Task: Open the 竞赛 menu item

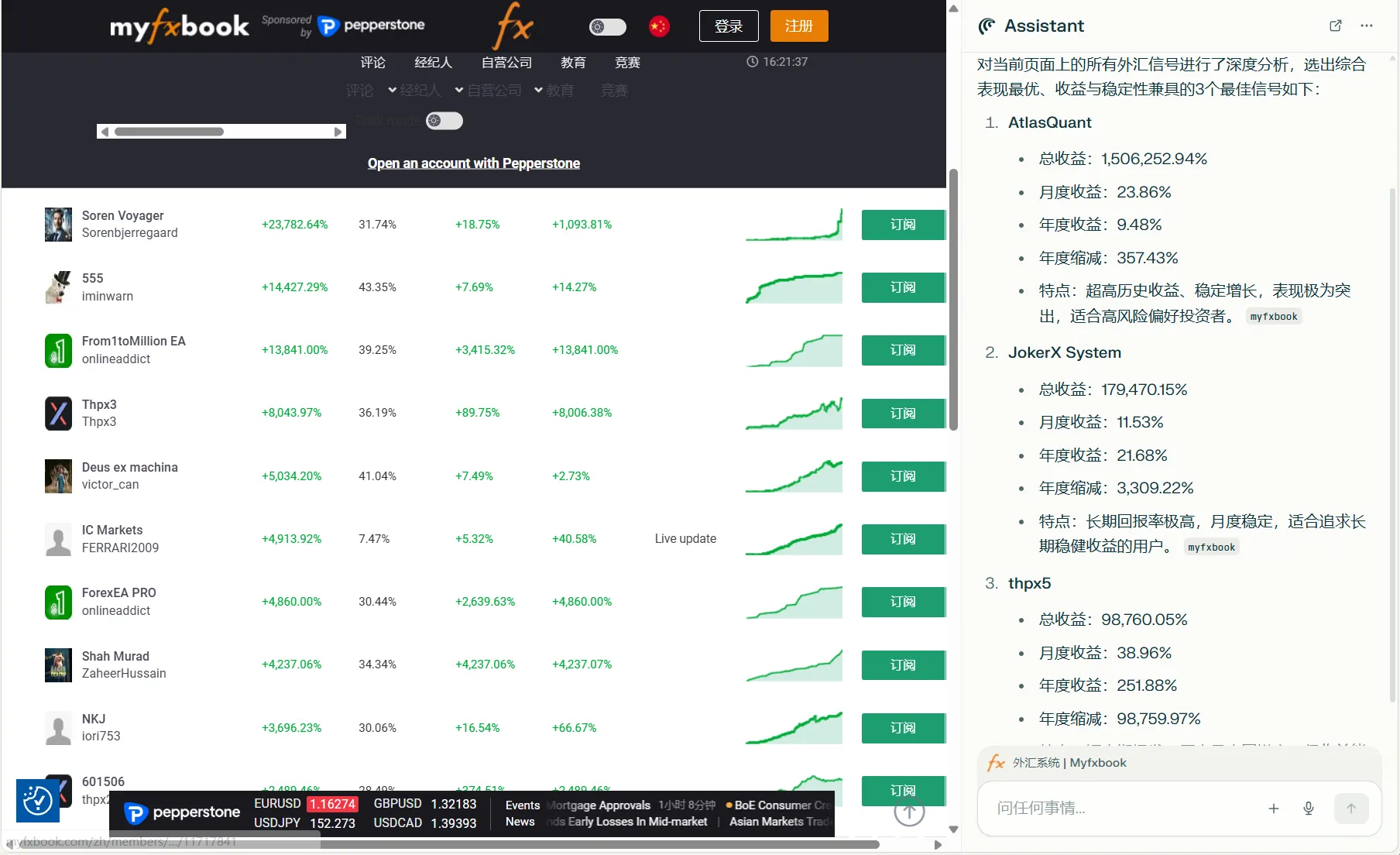Action: [x=626, y=63]
